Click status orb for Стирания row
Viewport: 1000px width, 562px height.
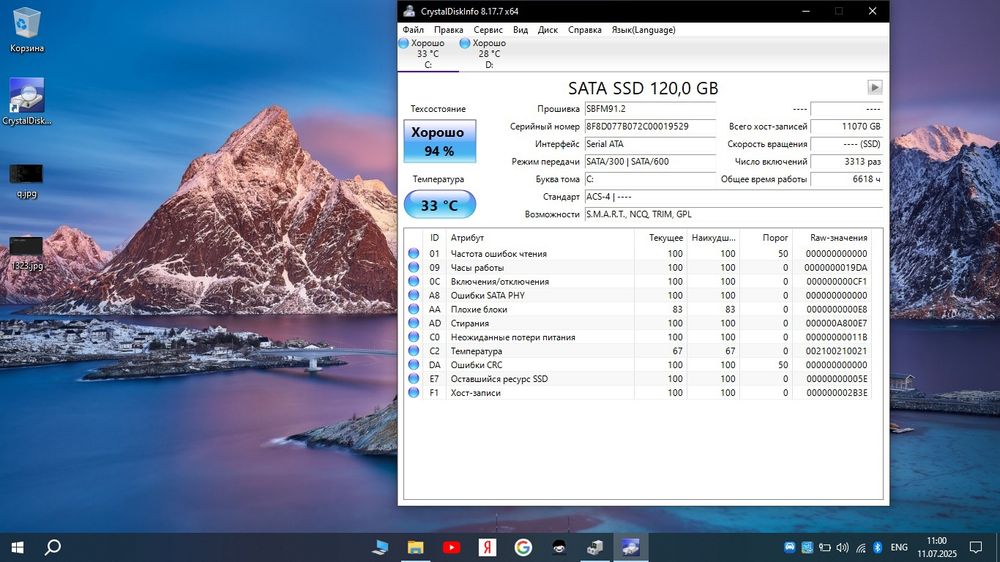coord(413,323)
